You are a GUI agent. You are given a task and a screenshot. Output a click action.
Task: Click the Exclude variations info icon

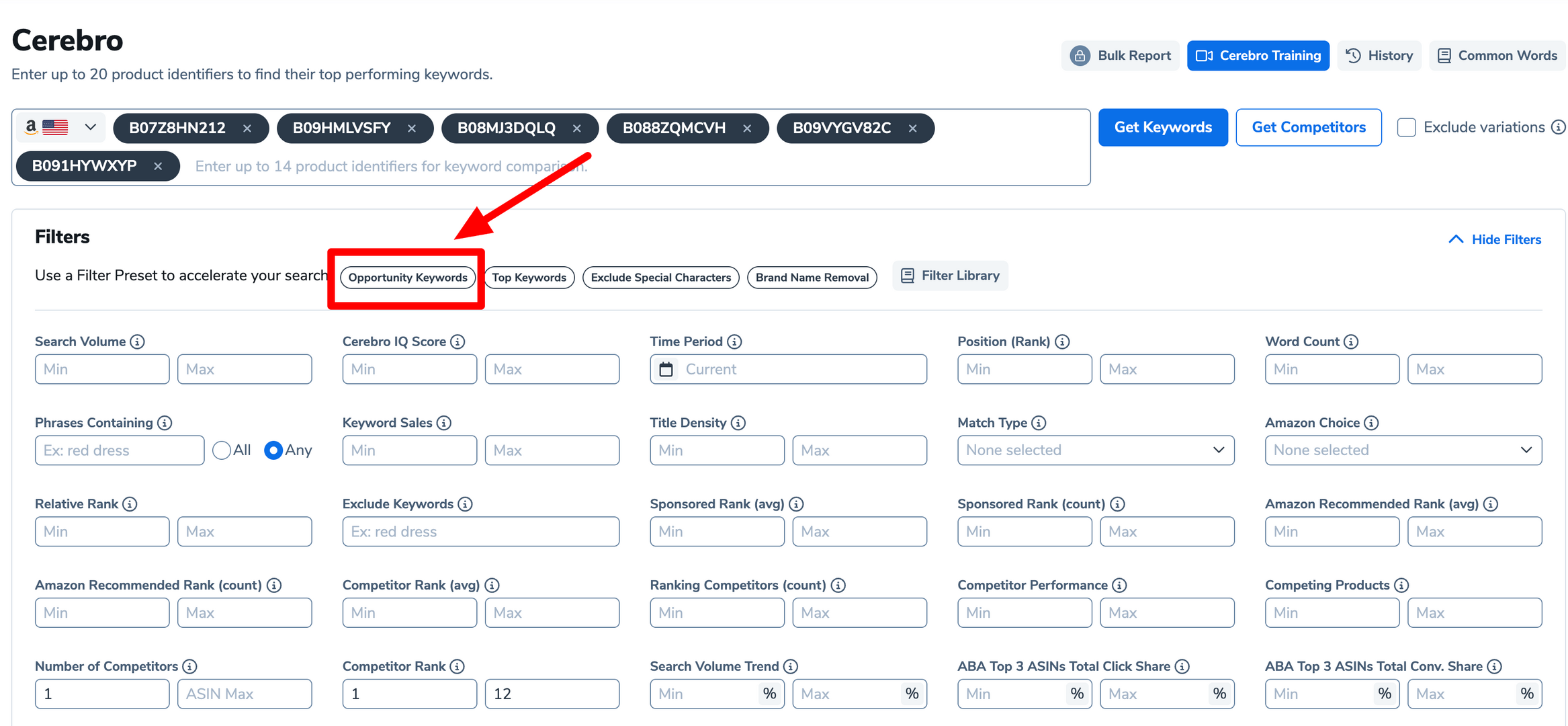(1559, 127)
